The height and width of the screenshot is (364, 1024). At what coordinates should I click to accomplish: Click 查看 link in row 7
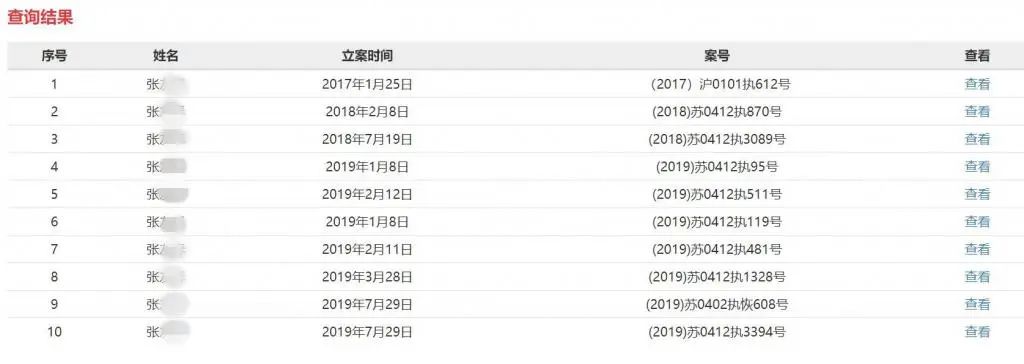(x=977, y=249)
